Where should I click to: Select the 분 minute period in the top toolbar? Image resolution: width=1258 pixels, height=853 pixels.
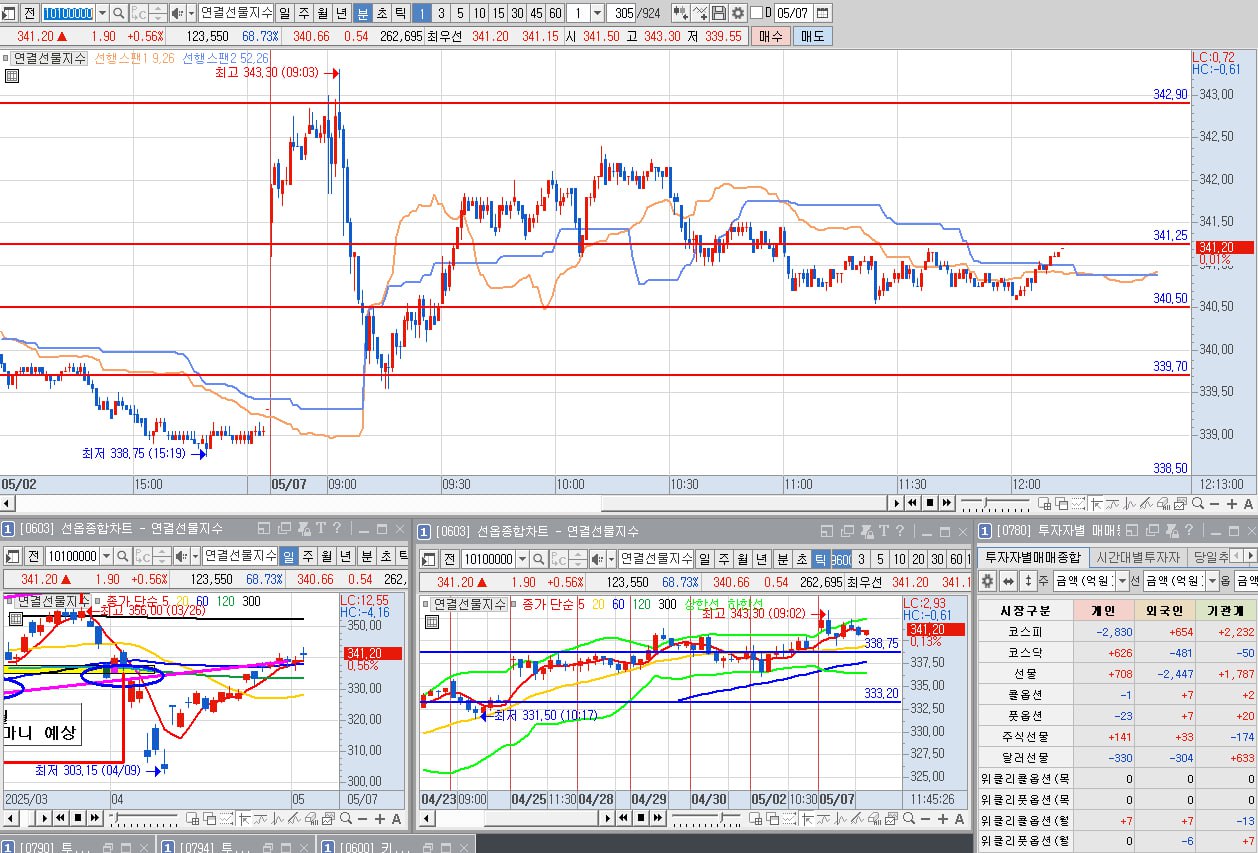362,13
